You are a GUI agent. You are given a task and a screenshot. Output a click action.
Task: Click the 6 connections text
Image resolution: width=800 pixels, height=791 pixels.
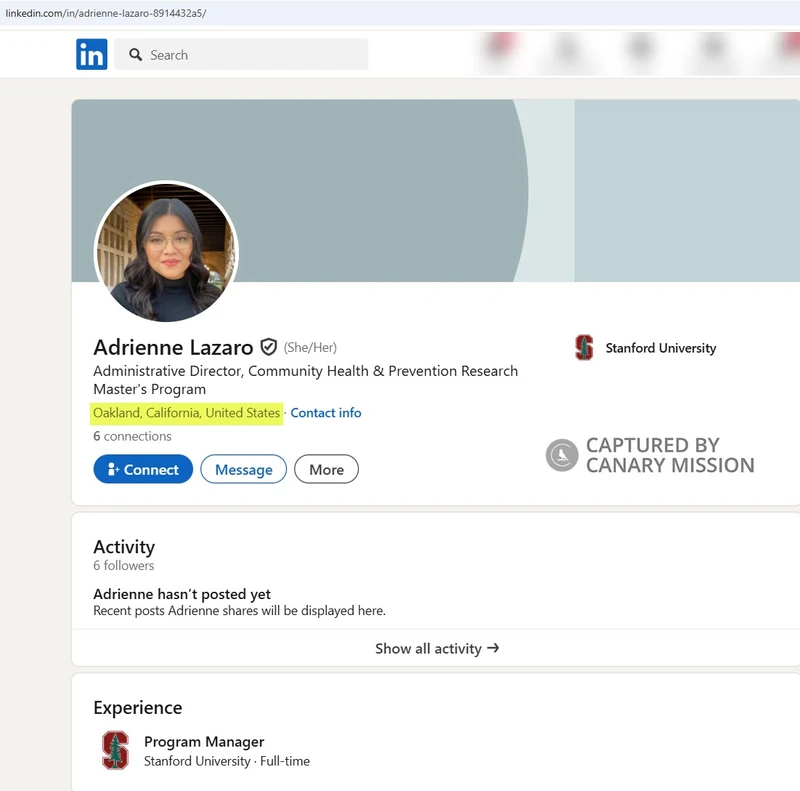[132, 436]
